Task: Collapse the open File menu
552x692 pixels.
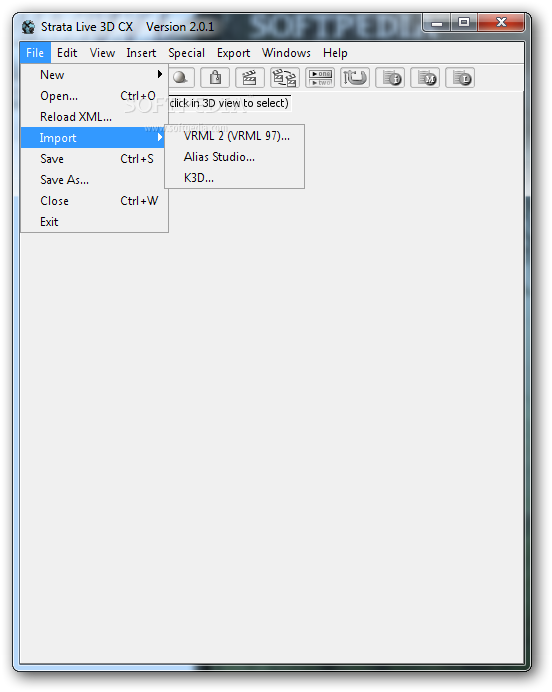Action: click(x=35, y=53)
